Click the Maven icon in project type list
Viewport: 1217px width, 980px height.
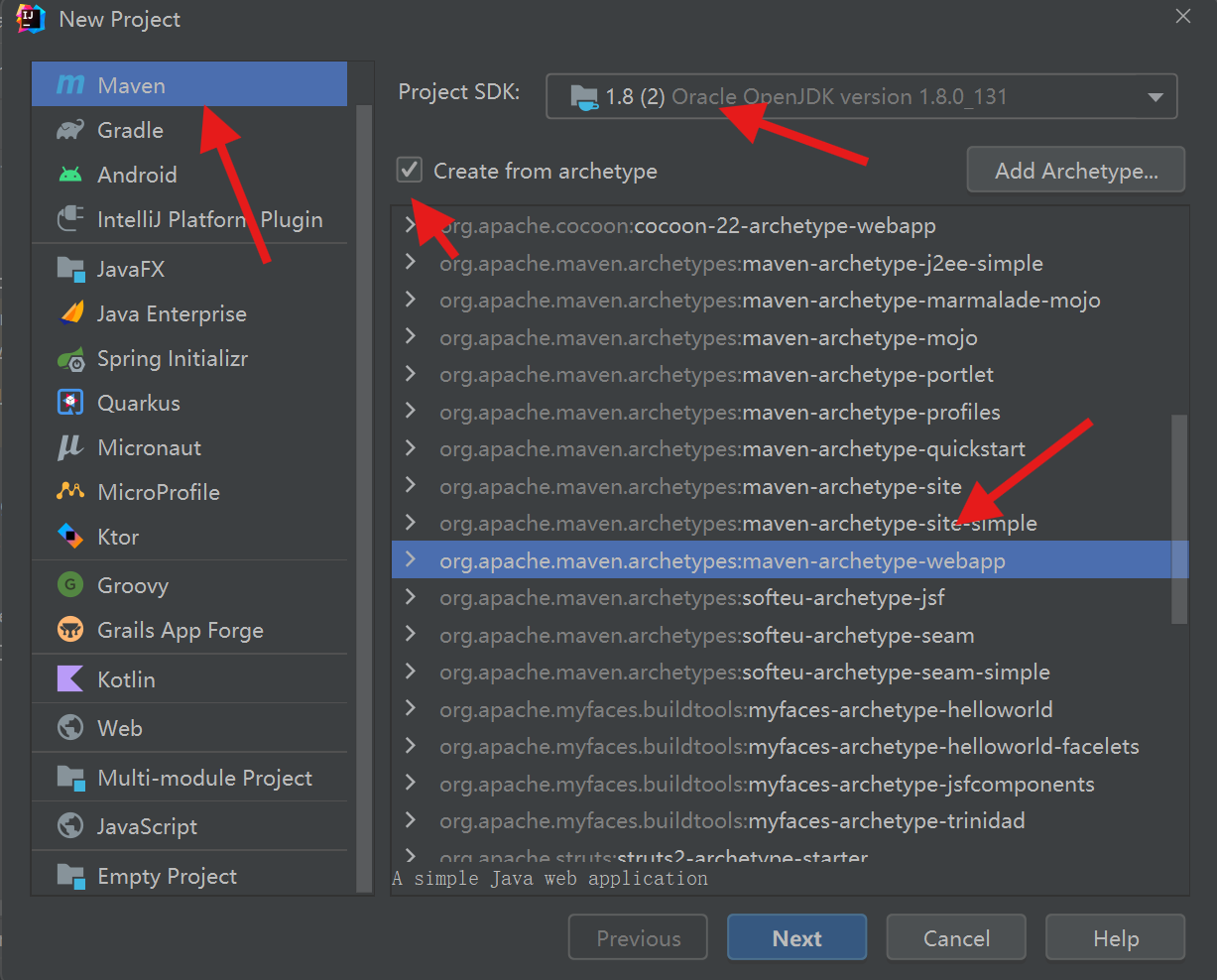(70, 85)
